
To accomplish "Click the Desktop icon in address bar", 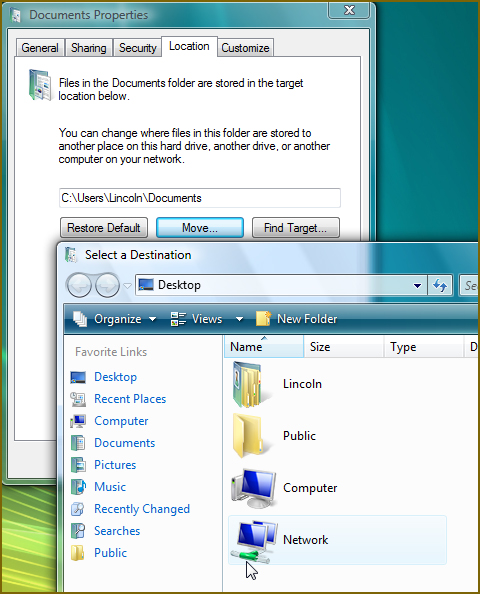I will tap(146, 284).
